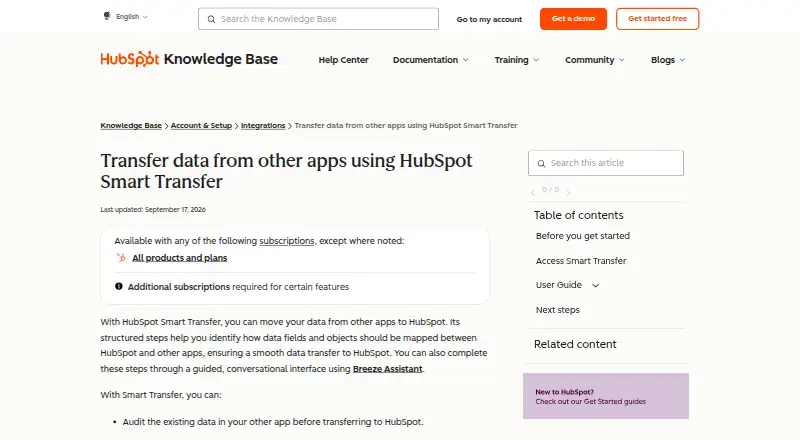The height and width of the screenshot is (440, 800).
Task: Click the New to HubSpot guides banner
Action: [606, 396]
